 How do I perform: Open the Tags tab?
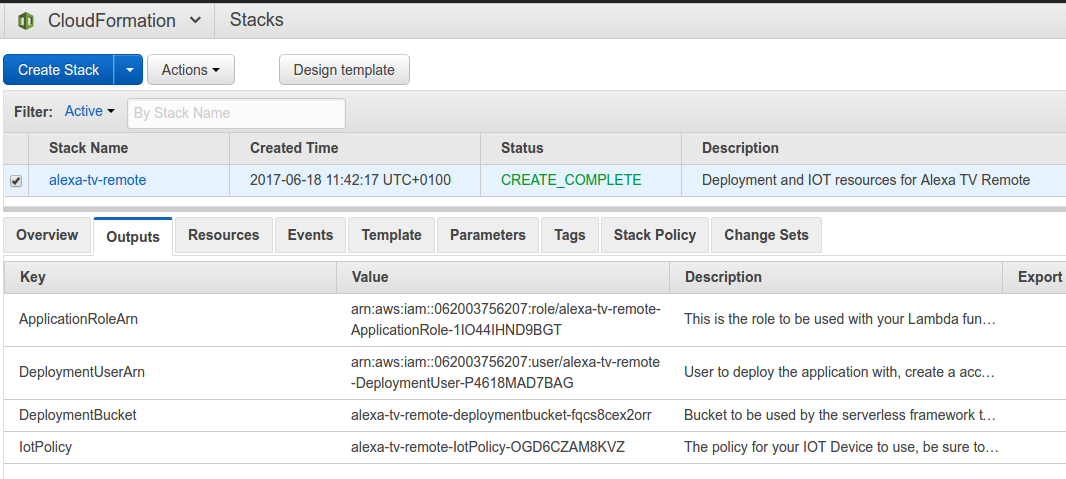[570, 235]
